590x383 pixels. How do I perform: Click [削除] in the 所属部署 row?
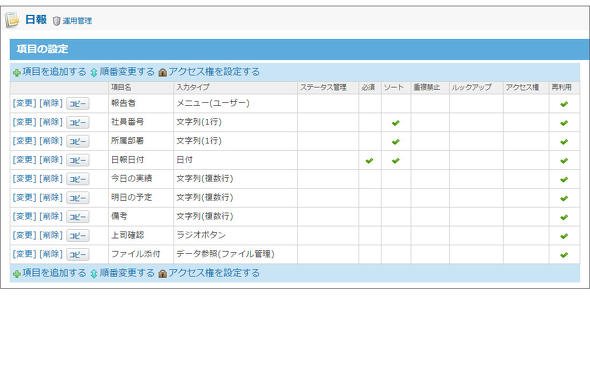(51, 141)
